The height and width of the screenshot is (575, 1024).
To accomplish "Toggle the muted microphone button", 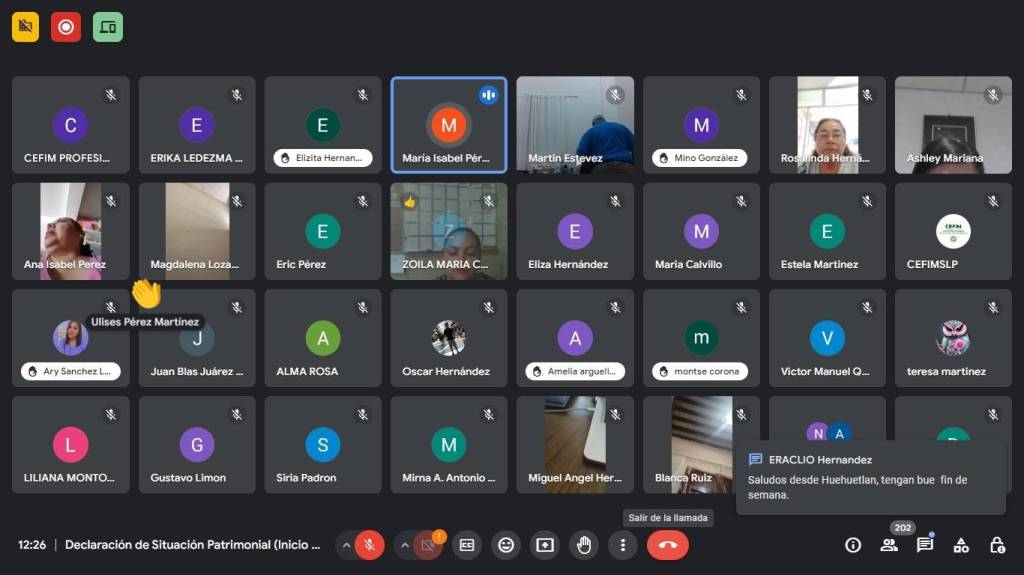I will click(369, 545).
